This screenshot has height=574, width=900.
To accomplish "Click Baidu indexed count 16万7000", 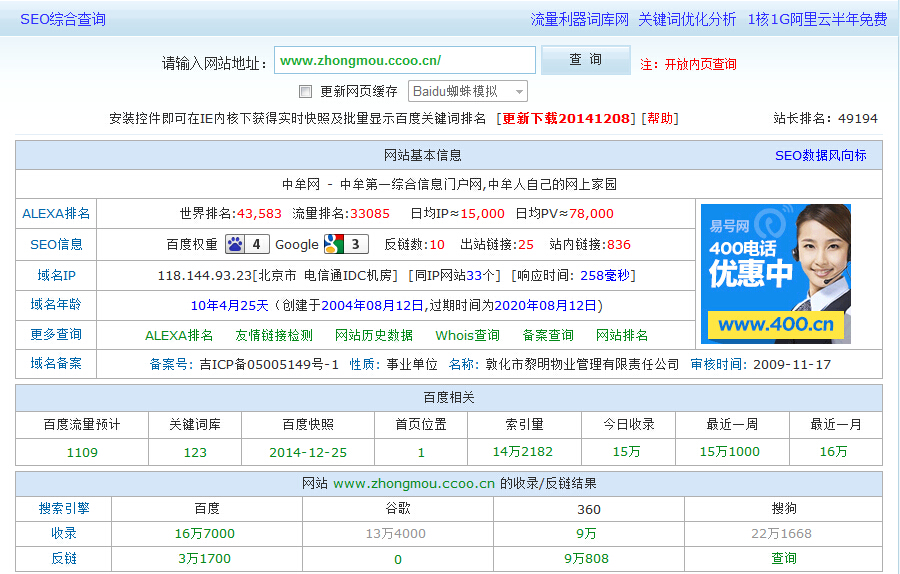I will pyautogui.click(x=205, y=534).
